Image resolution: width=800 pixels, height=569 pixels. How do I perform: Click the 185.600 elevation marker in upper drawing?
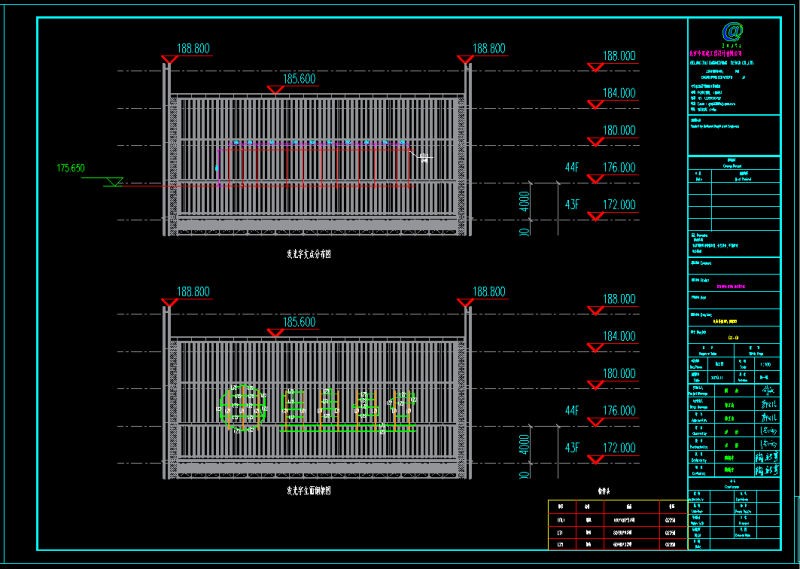click(300, 79)
